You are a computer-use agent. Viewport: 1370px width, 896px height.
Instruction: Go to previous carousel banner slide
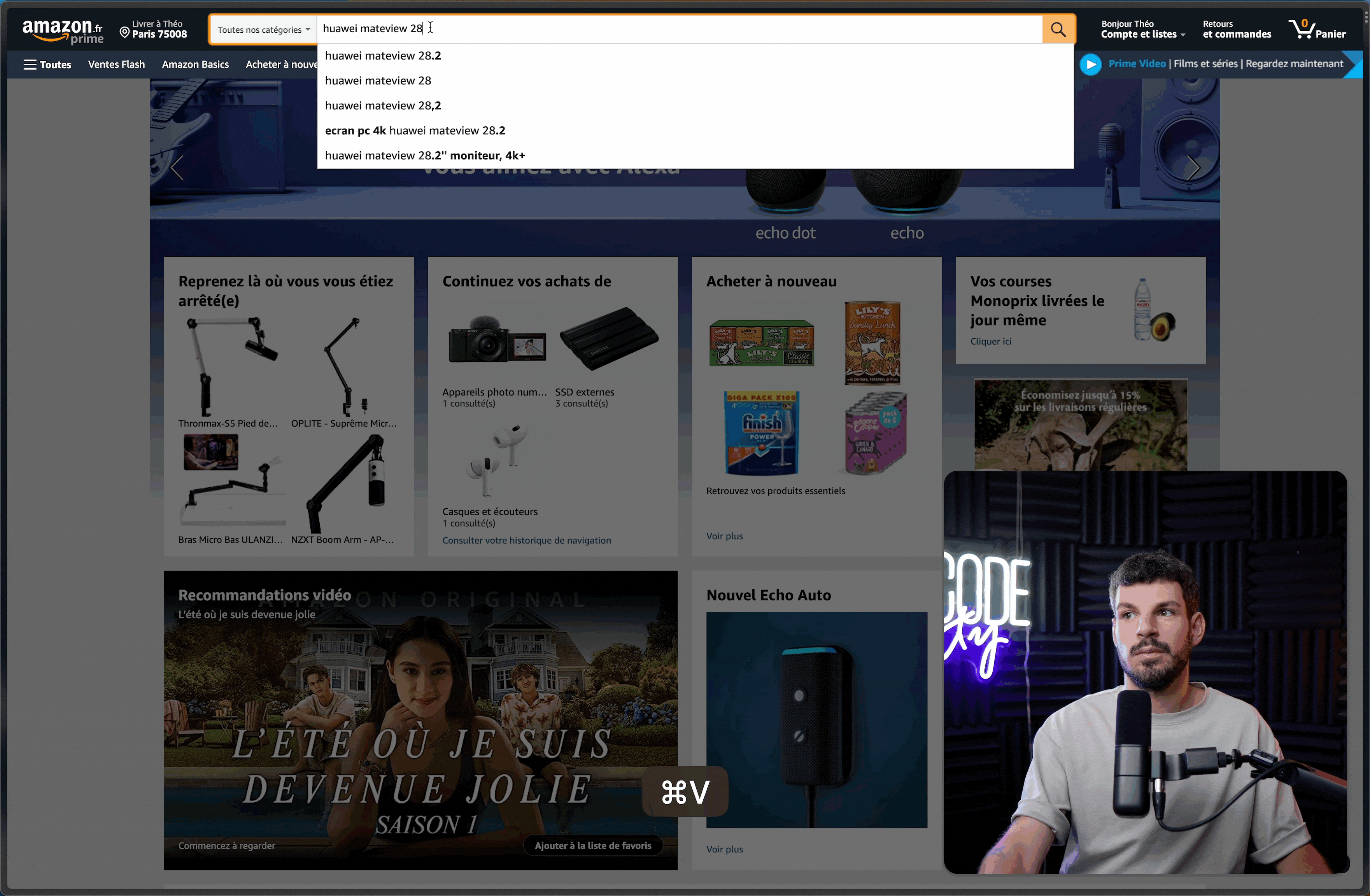coord(177,168)
